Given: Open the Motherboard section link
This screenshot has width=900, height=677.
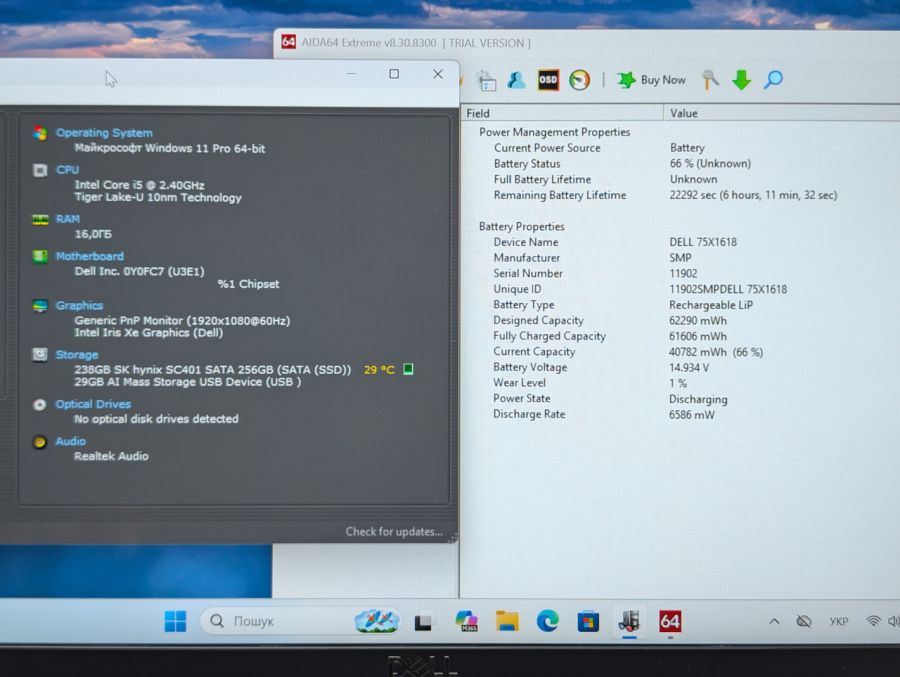Looking at the screenshot, I should pyautogui.click(x=90, y=256).
